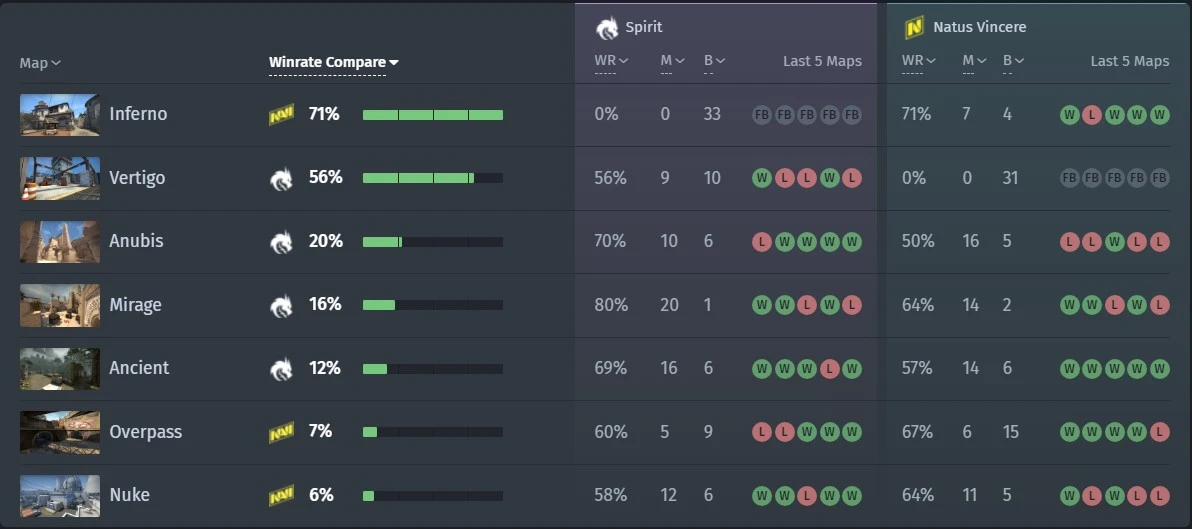
Task: Open the Inferno map thumbnail
Action: [59, 115]
